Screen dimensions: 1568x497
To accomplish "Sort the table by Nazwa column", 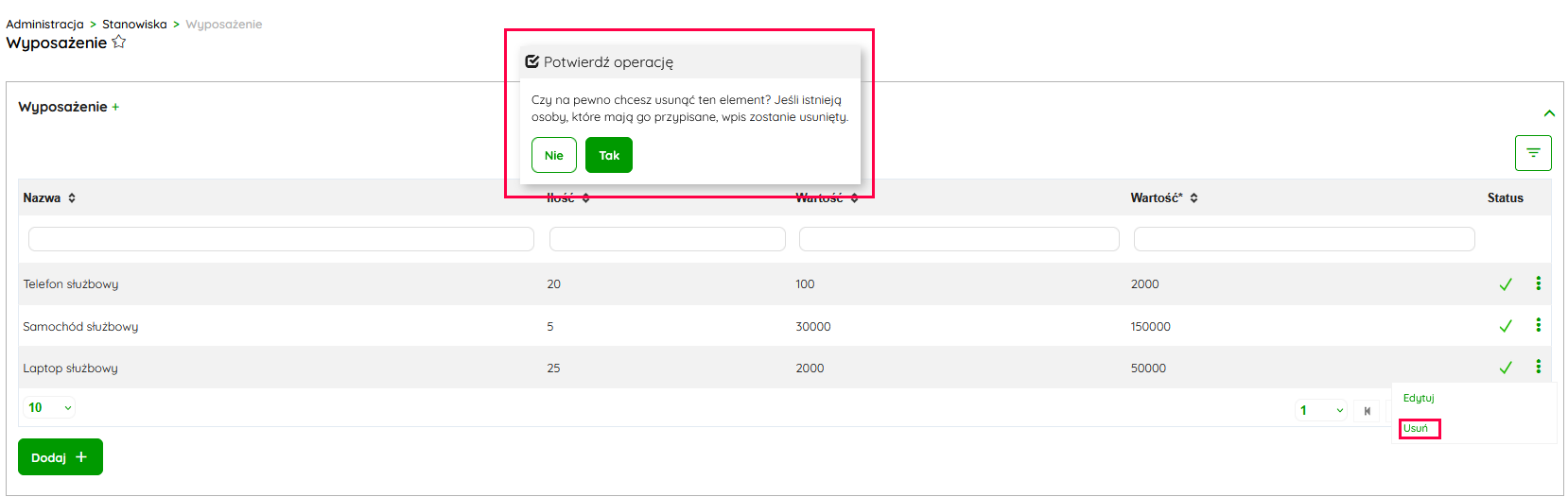I will pyautogui.click(x=72, y=198).
